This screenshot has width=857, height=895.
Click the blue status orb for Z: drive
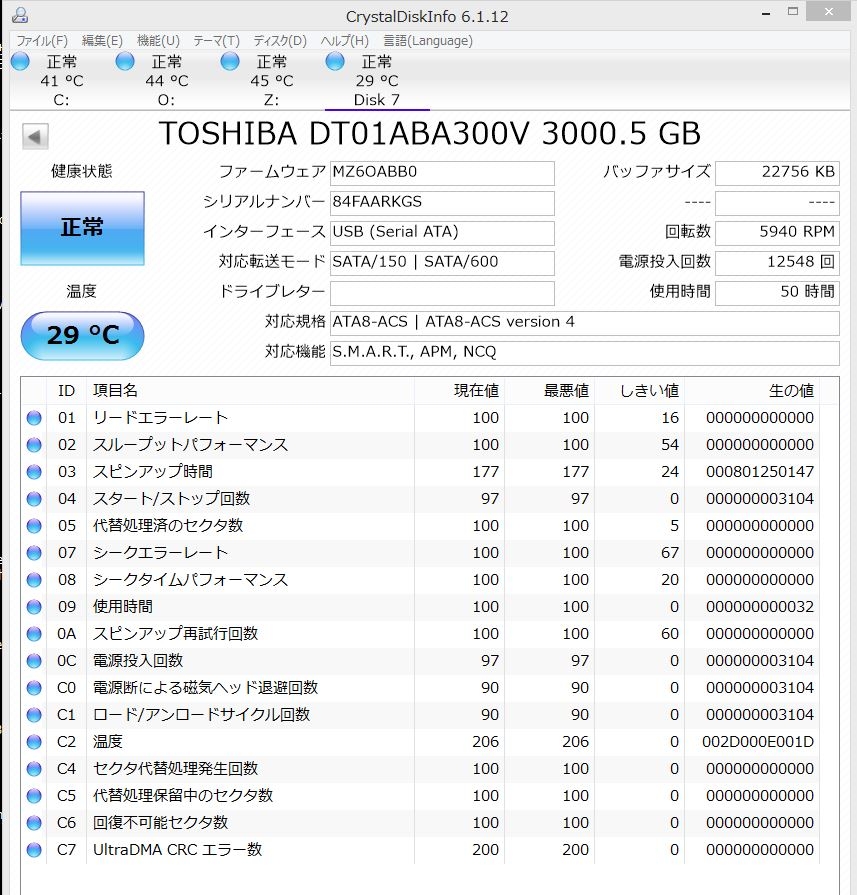coord(230,61)
